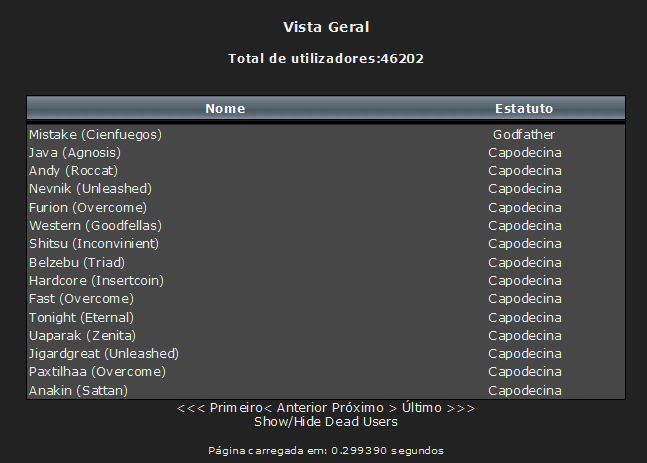View Uaparak (Zenita) profile

coord(82,335)
